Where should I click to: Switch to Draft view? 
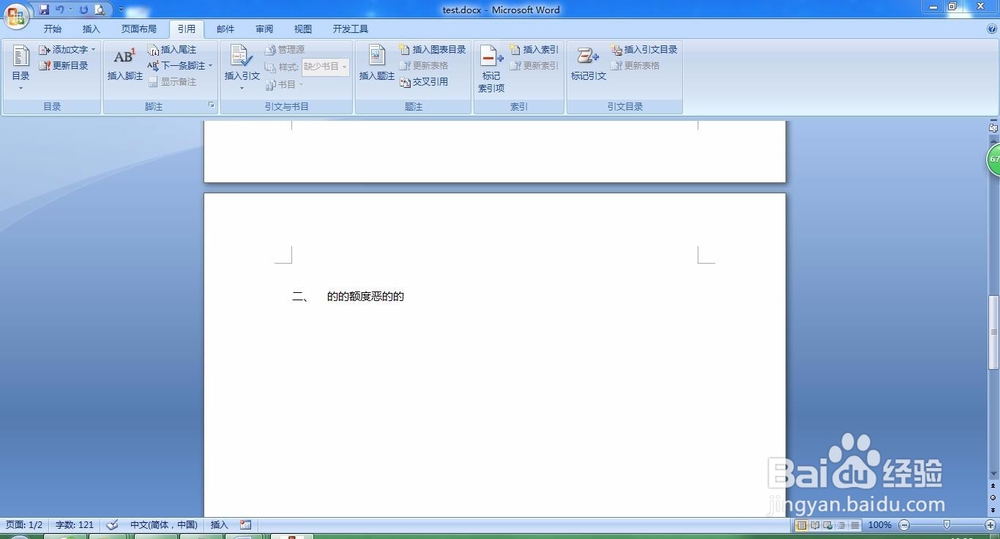855,525
